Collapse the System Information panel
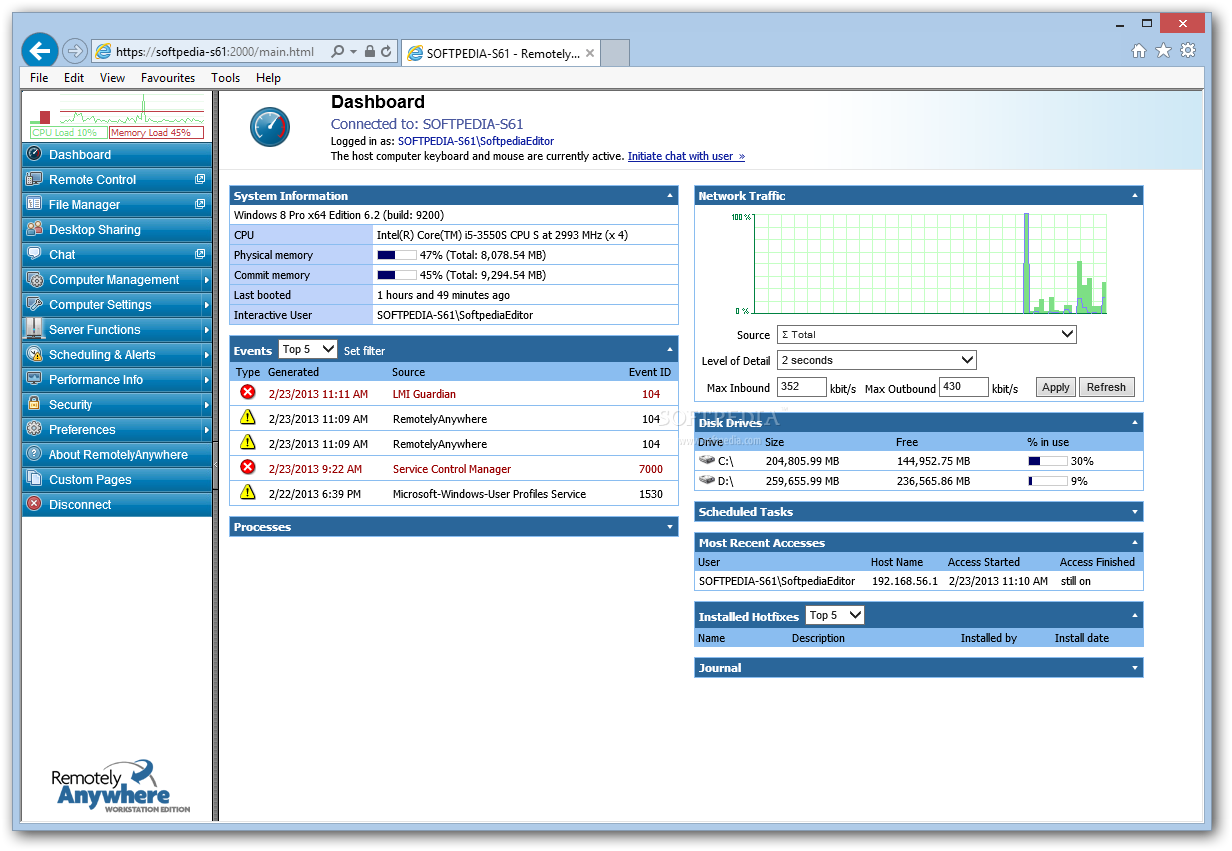The width and height of the screenshot is (1232, 851). 670,196
